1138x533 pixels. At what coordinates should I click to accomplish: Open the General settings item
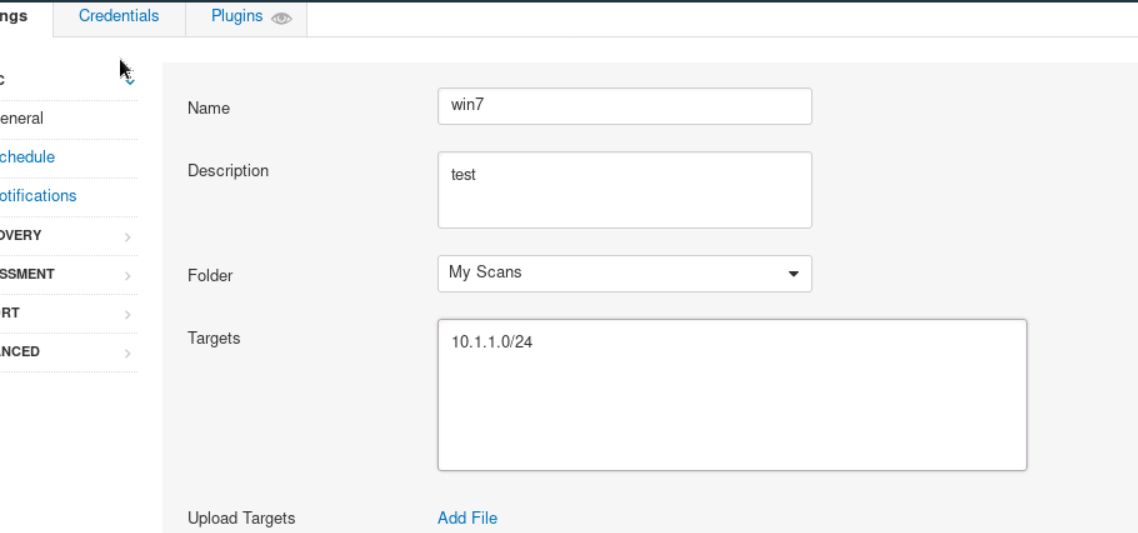[x=21, y=118]
